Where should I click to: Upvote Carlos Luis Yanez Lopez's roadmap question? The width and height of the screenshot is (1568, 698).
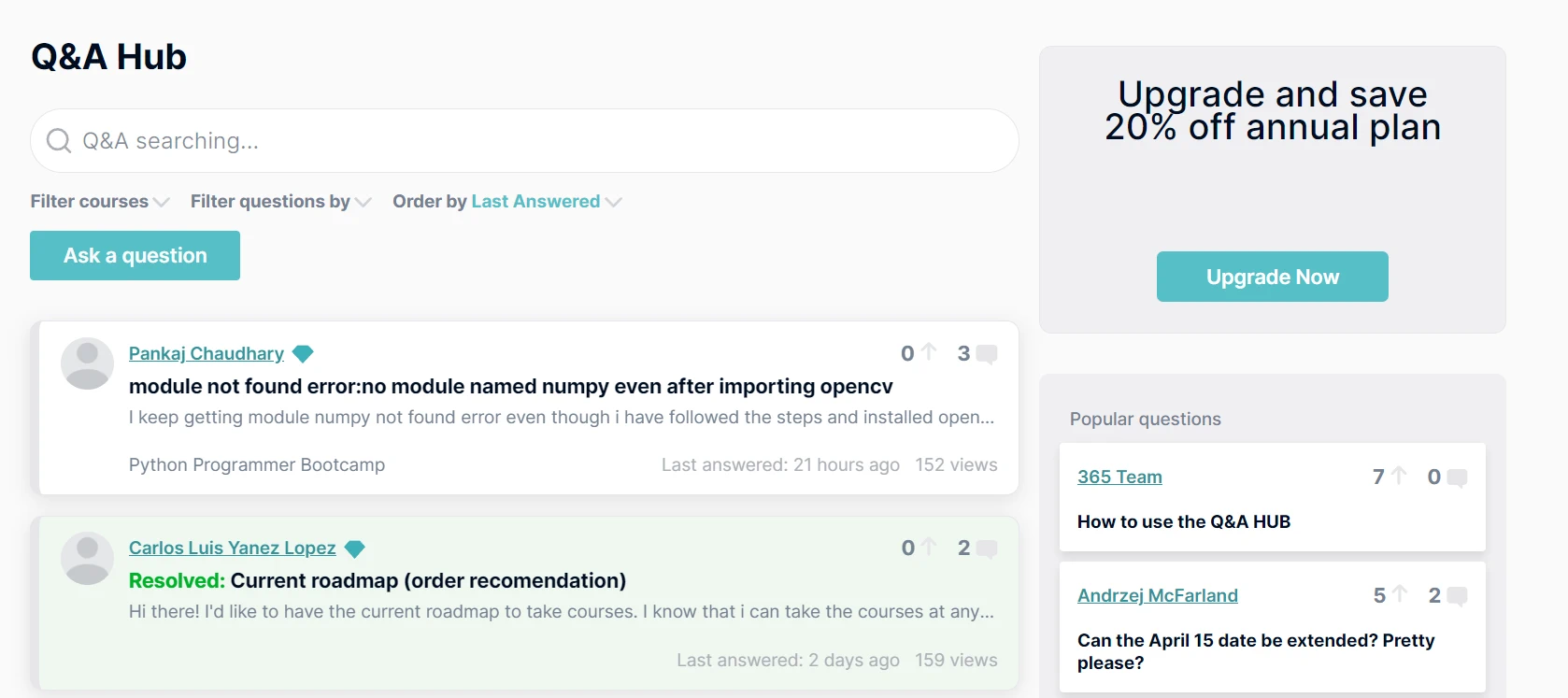tap(928, 547)
